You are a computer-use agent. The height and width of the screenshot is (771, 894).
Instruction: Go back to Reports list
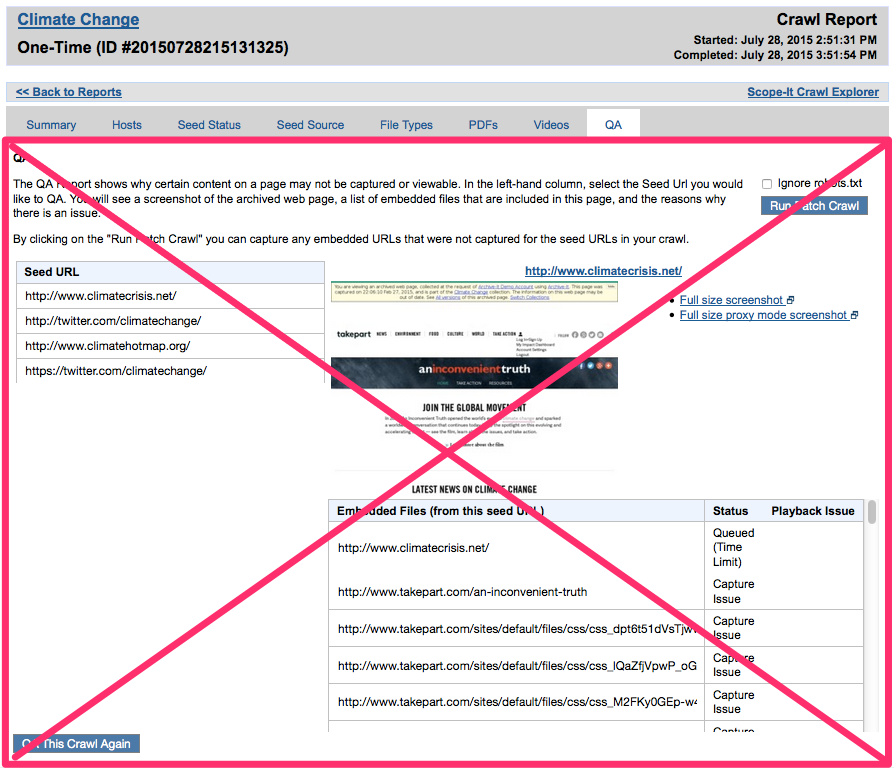[x=68, y=92]
